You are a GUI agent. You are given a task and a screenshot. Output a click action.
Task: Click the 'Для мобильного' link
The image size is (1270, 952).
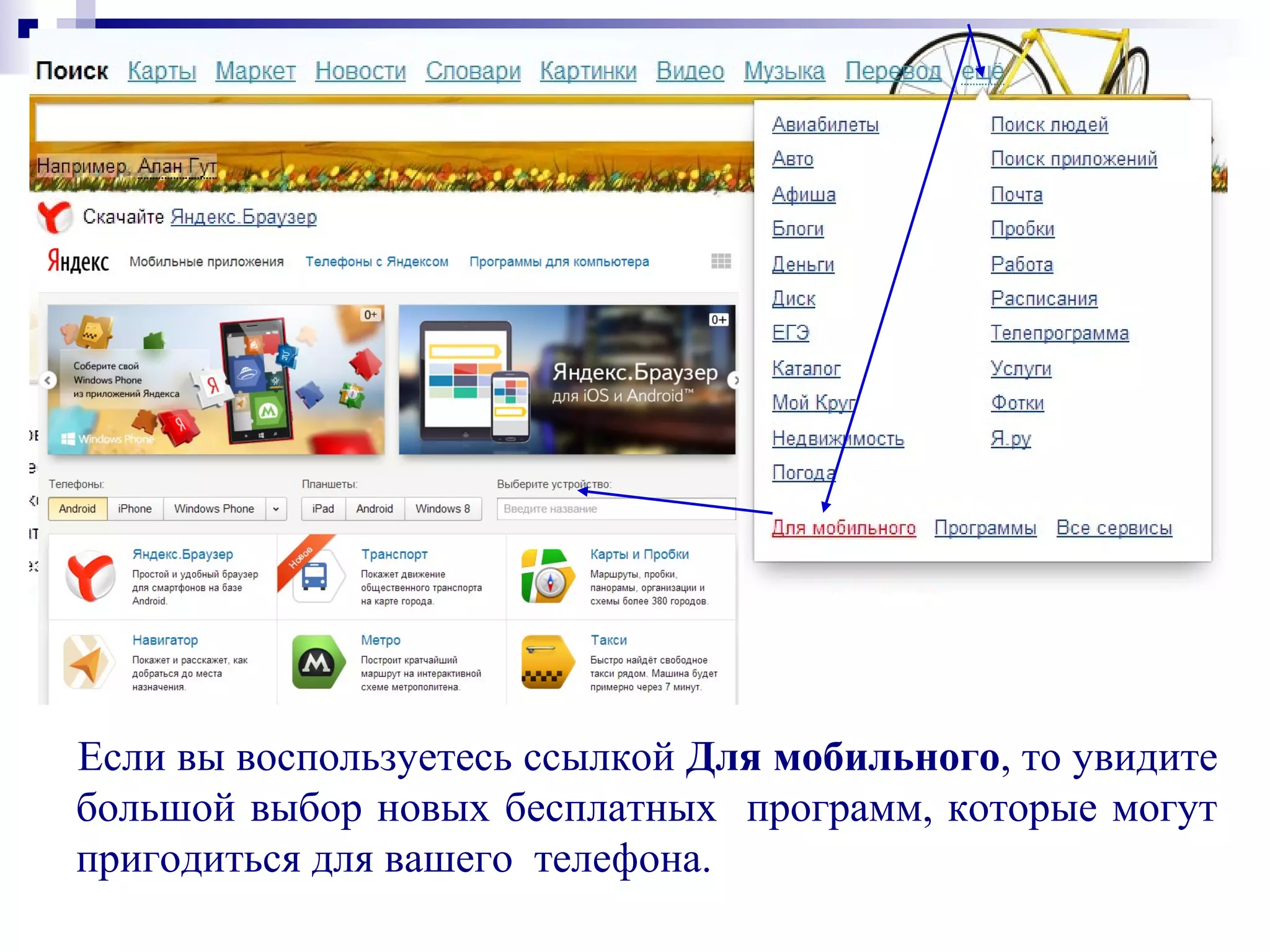[x=843, y=528]
